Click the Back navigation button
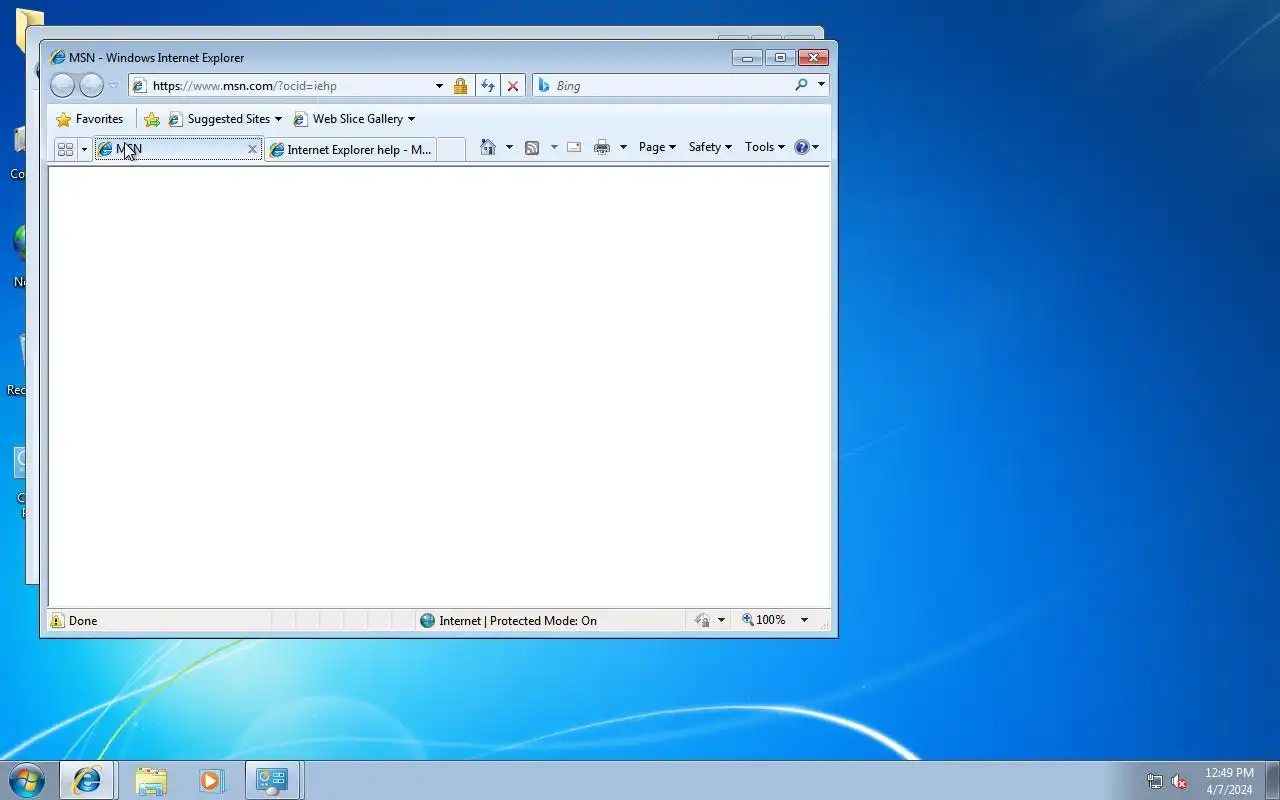The image size is (1280, 800). click(62, 86)
